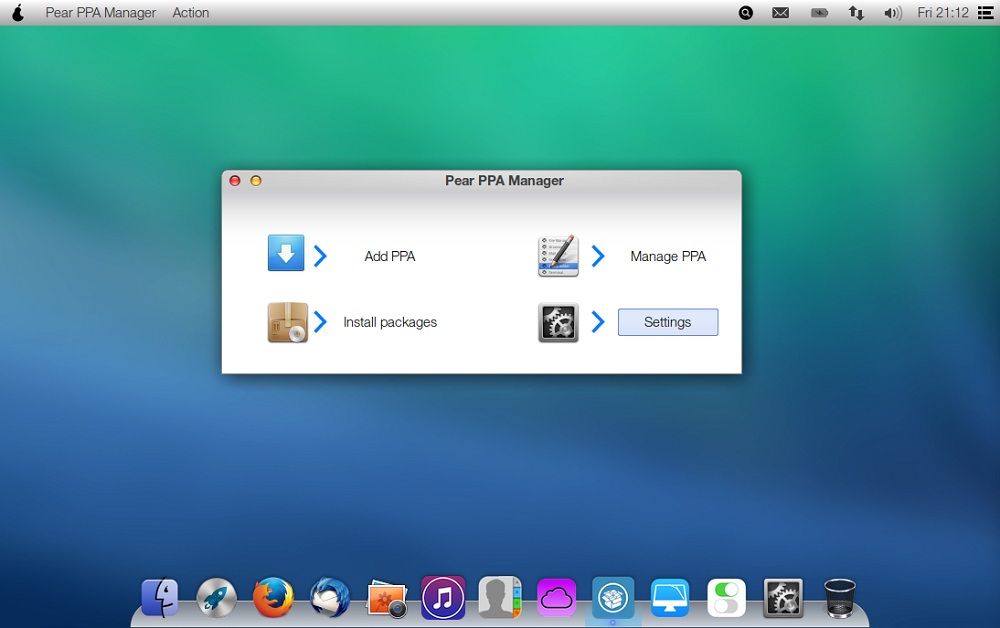Screen dimensions: 1000x628
Task: Open Finder from the dock
Action: tap(159, 597)
